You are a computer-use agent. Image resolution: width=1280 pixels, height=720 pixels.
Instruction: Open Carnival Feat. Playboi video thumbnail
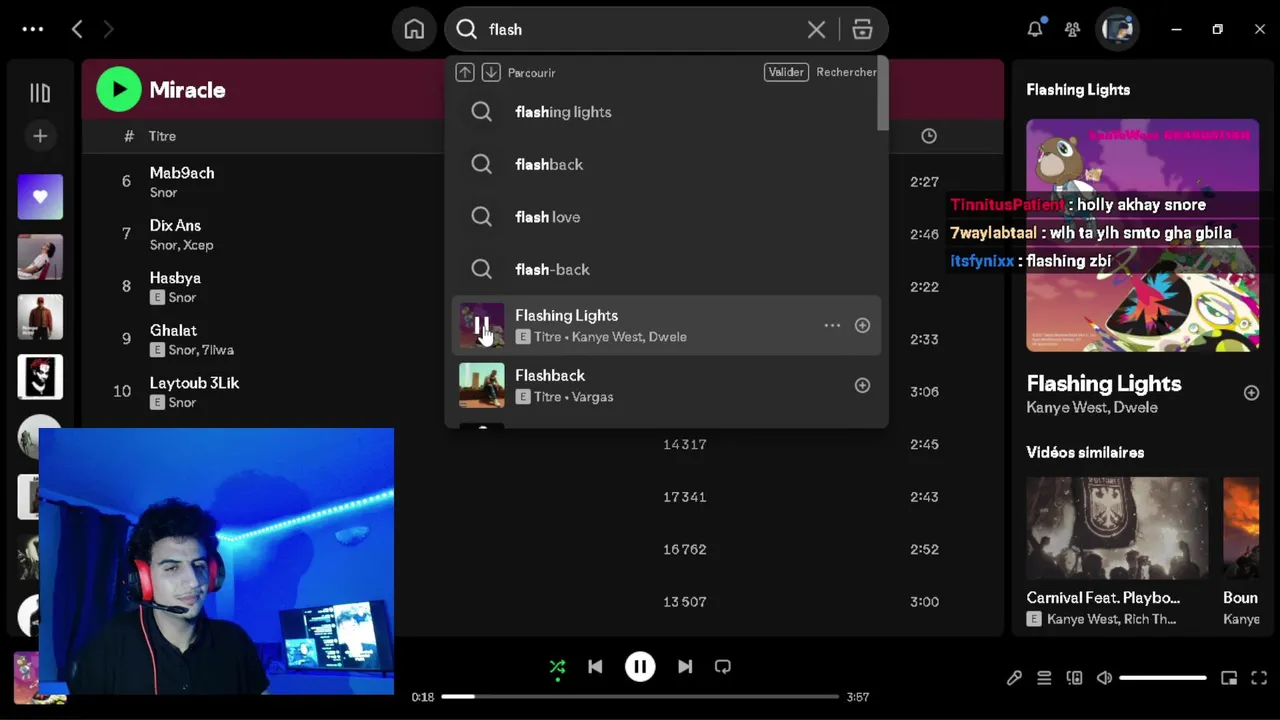point(1117,528)
